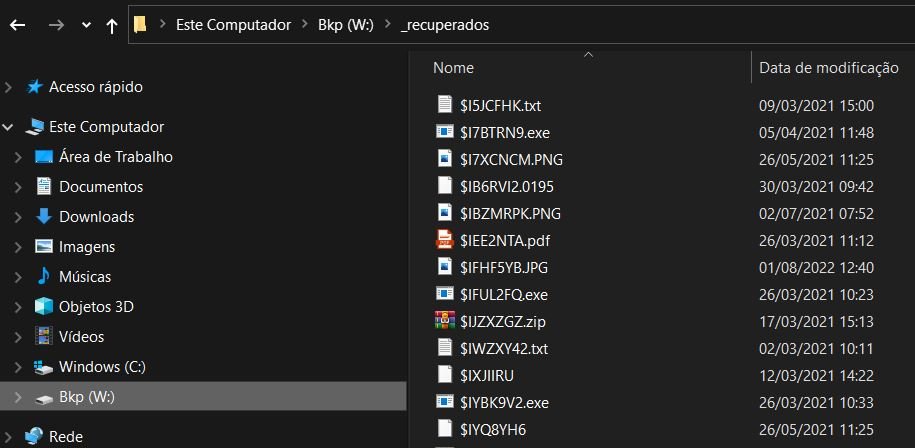Expand the Vídeos tree node
The image size is (915, 448).
(x=18, y=337)
